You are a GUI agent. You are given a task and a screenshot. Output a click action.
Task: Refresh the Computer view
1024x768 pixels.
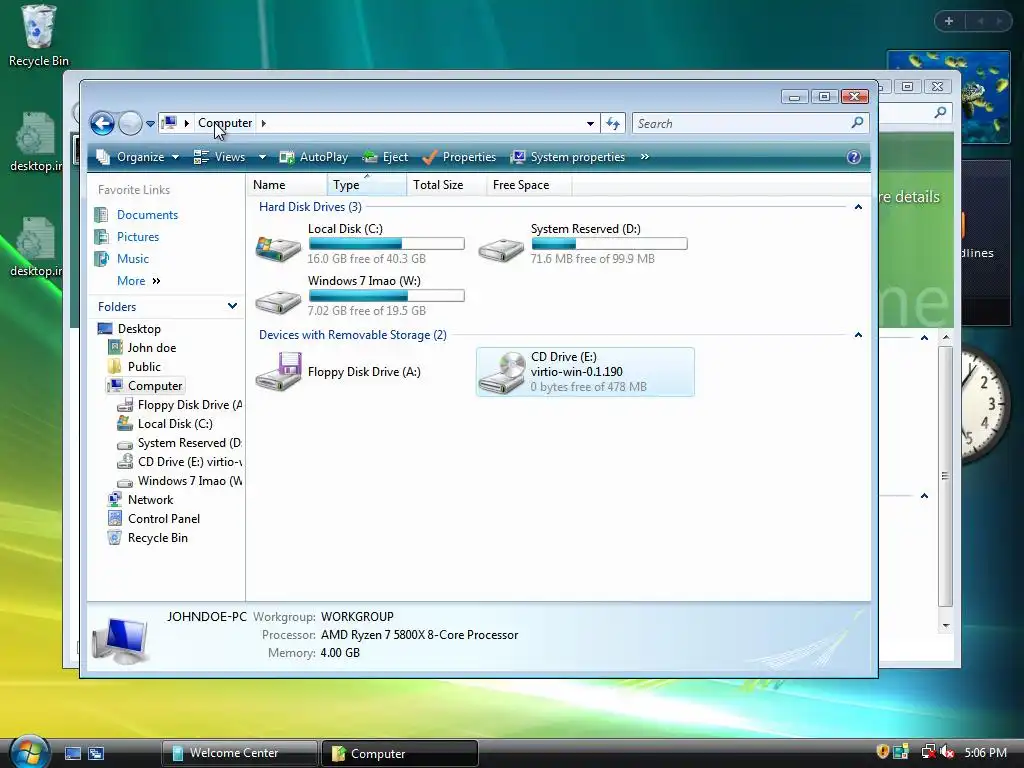613,123
